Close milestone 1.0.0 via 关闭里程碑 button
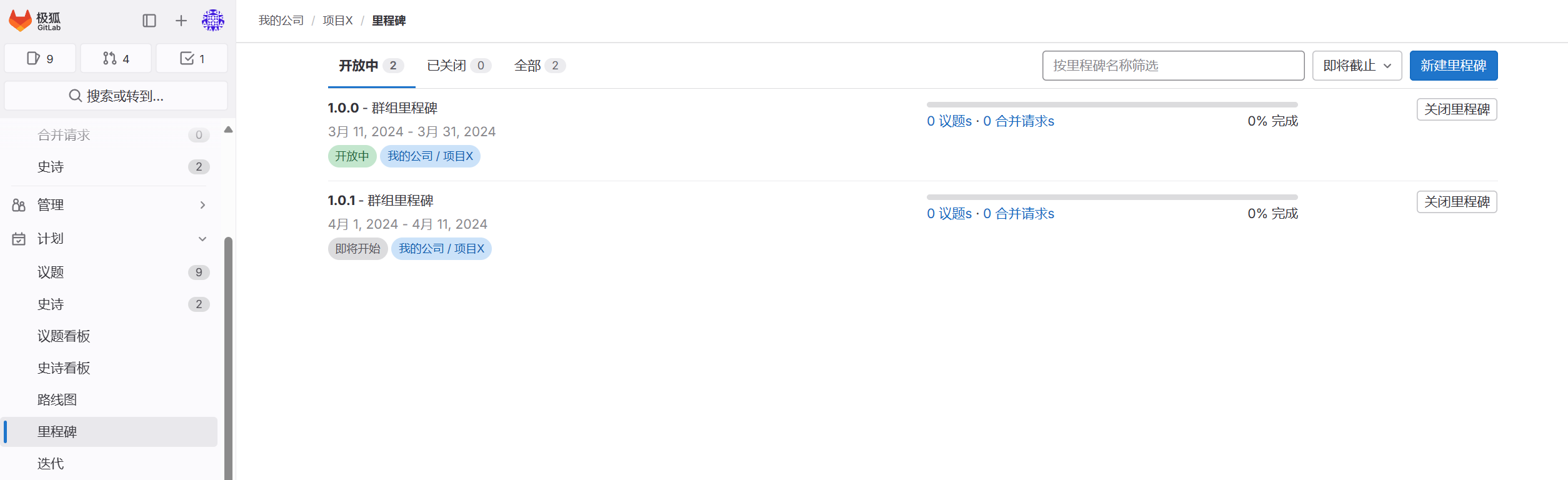The width and height of the screenshot is (1568, 480). point(1456,109)
